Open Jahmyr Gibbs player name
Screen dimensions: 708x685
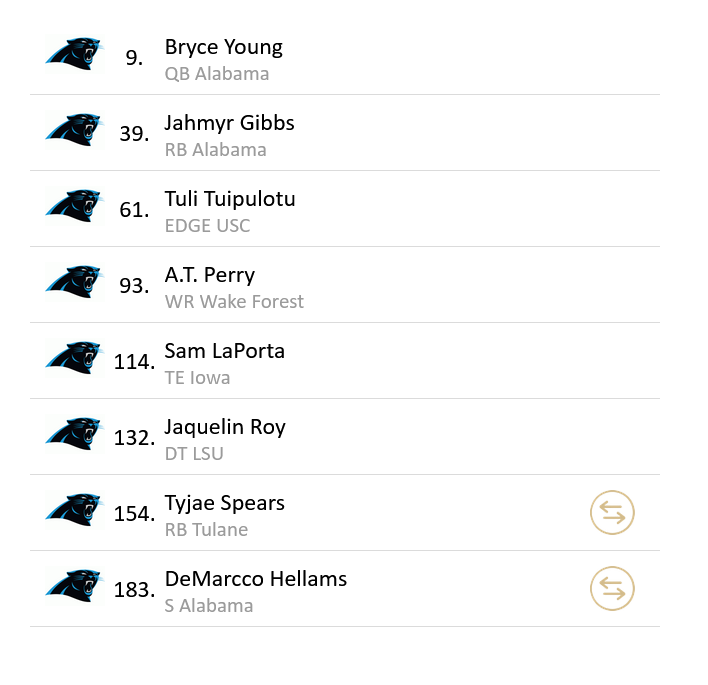point(229,123)
